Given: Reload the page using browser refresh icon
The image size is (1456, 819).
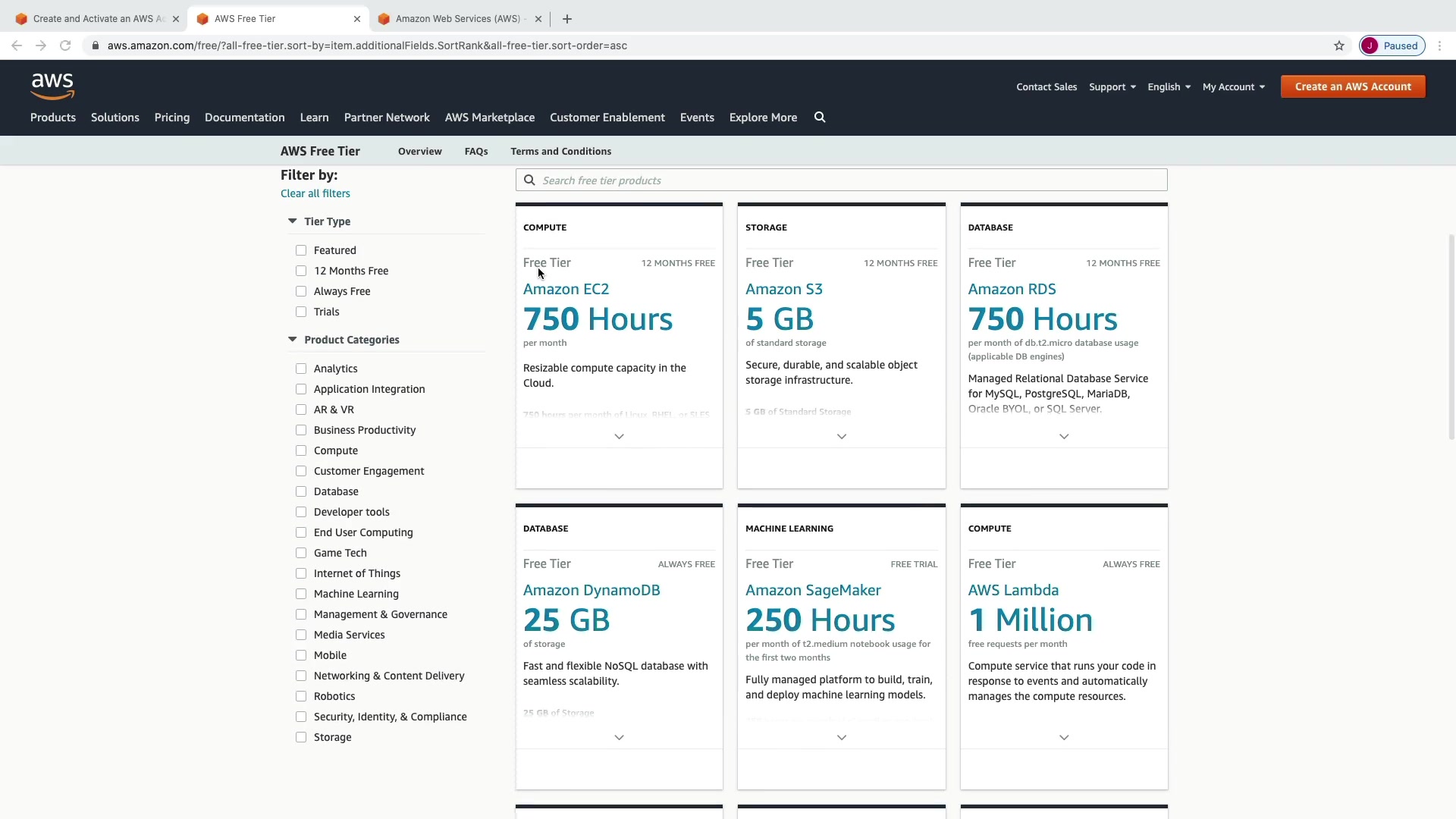Looking at the screenshot, I should (x=65, y=45).
